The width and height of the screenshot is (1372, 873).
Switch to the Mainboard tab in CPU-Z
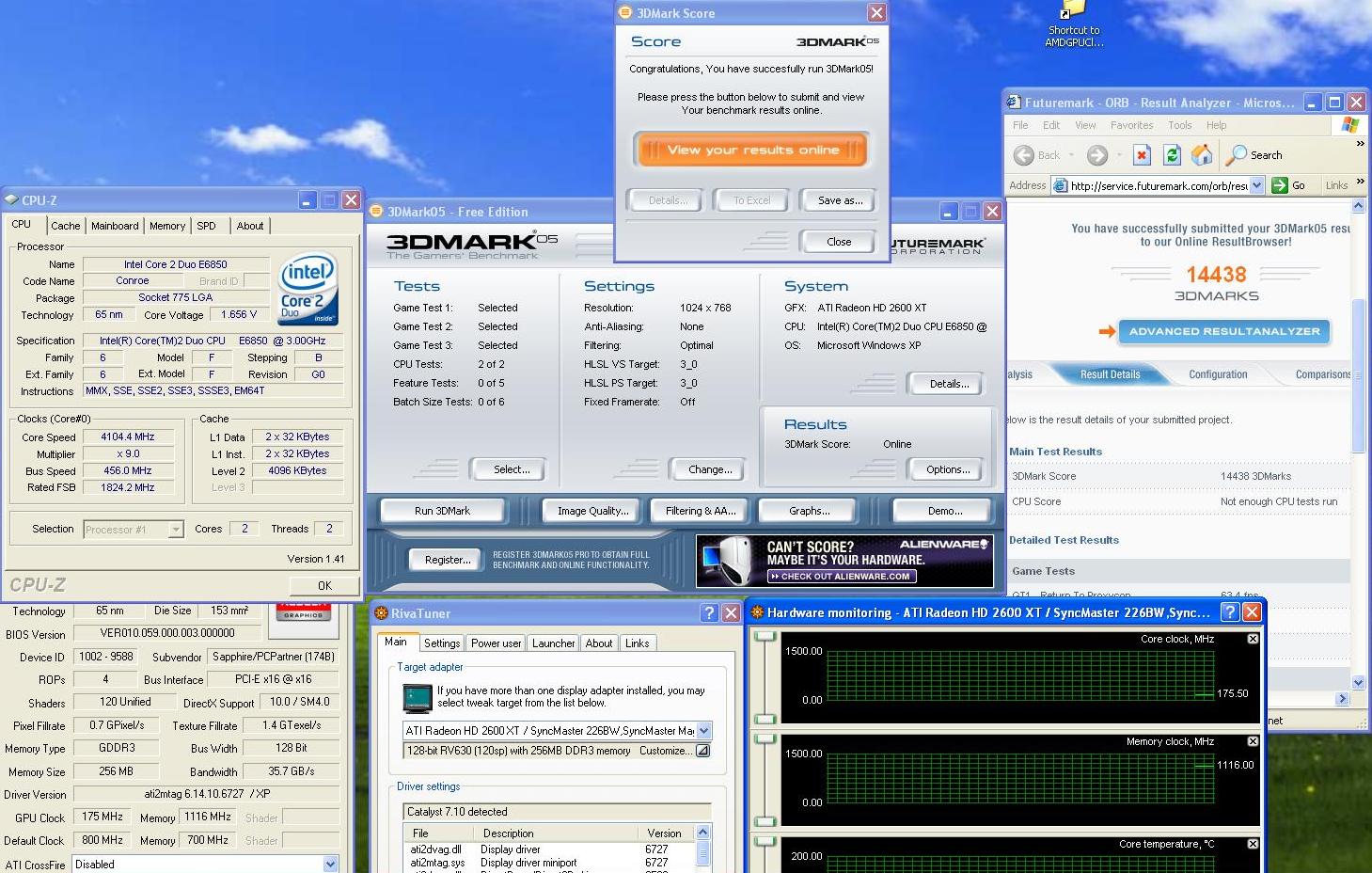pos(115,226)
